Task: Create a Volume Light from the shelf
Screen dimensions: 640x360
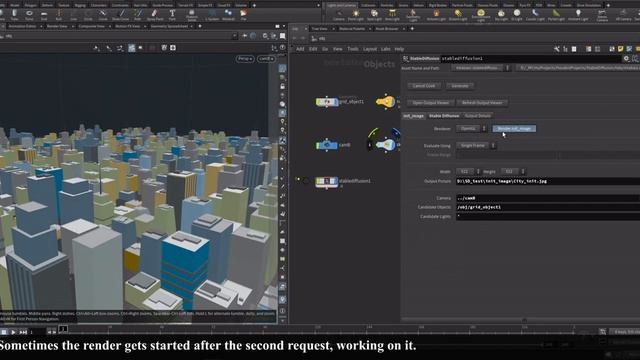Action: pos(436,16)
